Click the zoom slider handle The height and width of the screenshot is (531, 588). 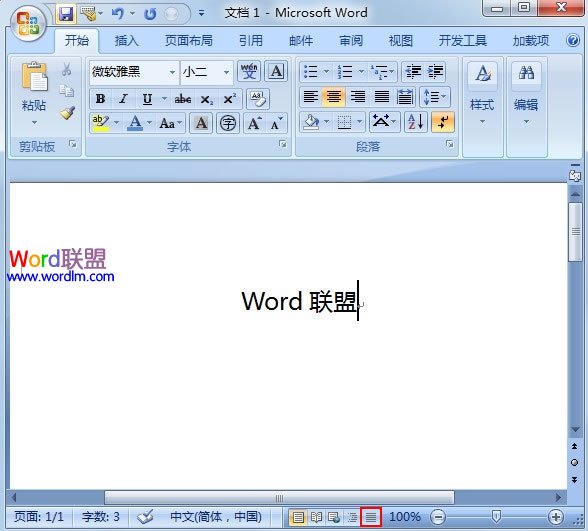tap(496, 517)
